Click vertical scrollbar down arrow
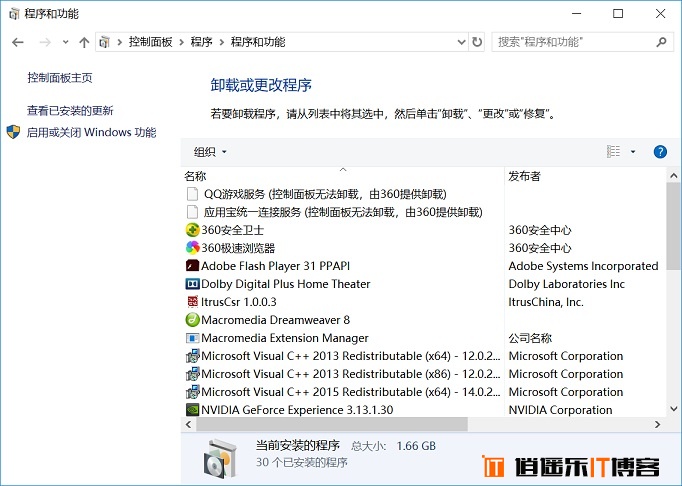The image size is (682, 486). click(673, 409)
